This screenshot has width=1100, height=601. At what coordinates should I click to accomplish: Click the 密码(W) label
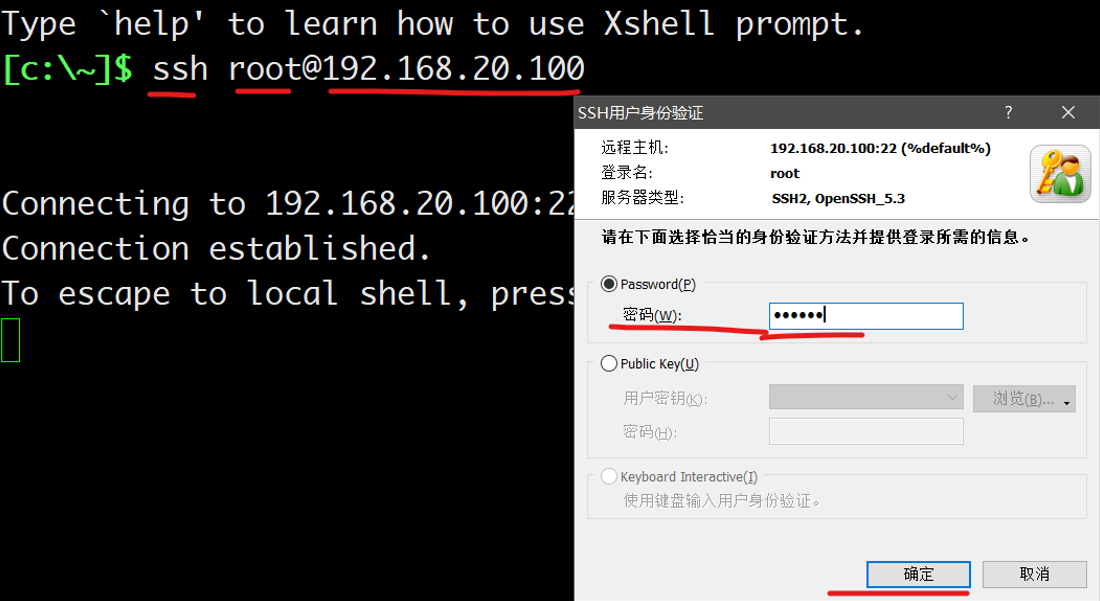pyautogui.click(x=652, y=315)
